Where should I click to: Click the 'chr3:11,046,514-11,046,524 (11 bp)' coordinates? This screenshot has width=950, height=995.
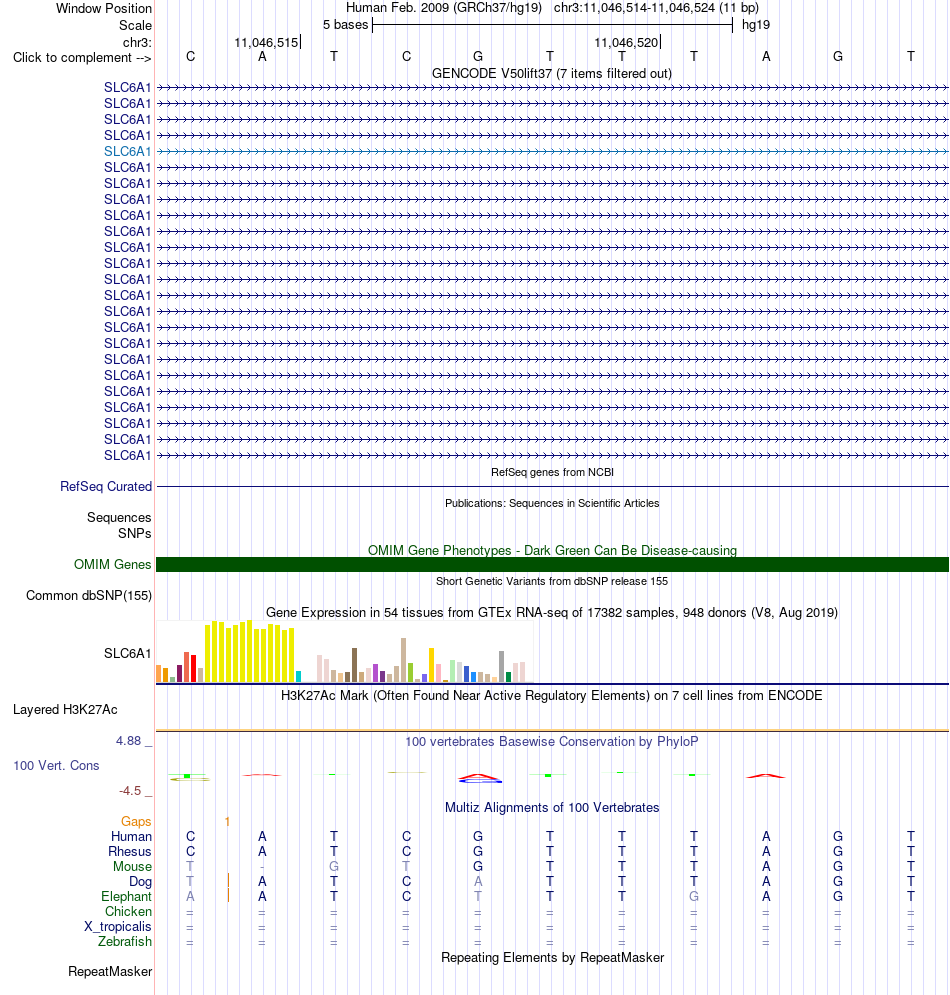point(656,8)
